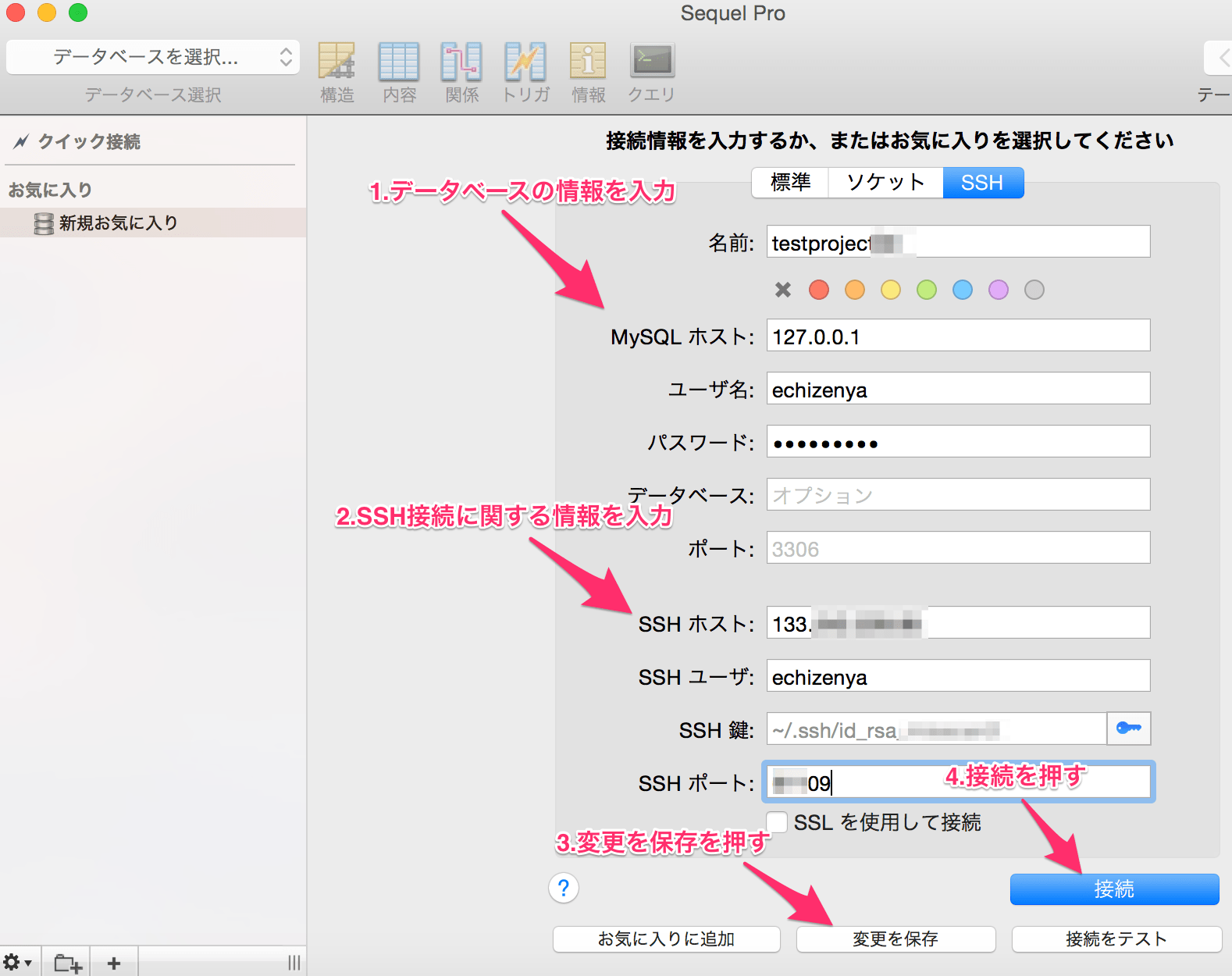Click the 接続 connect button
Image resolution: width=1232 pixels, height=976 pixels.
pyautogui.click(x=1114, y=889)
